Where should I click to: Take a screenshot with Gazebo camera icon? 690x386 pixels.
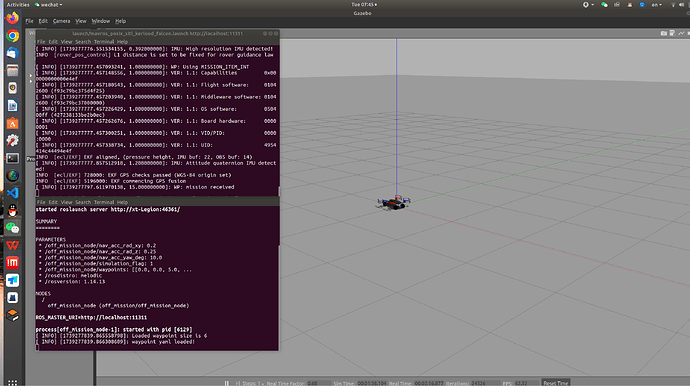point(664,33)
